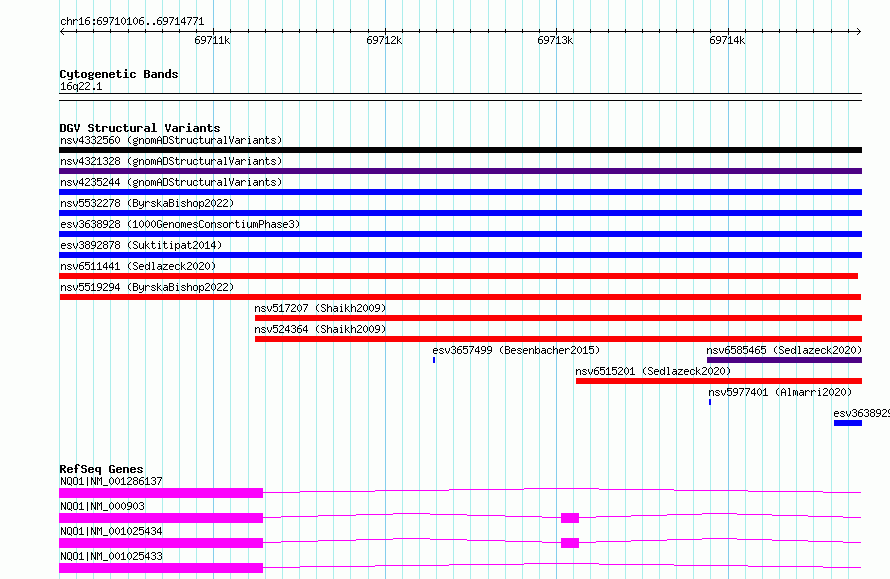Click the 69712k ruler label

pos(384,40)
